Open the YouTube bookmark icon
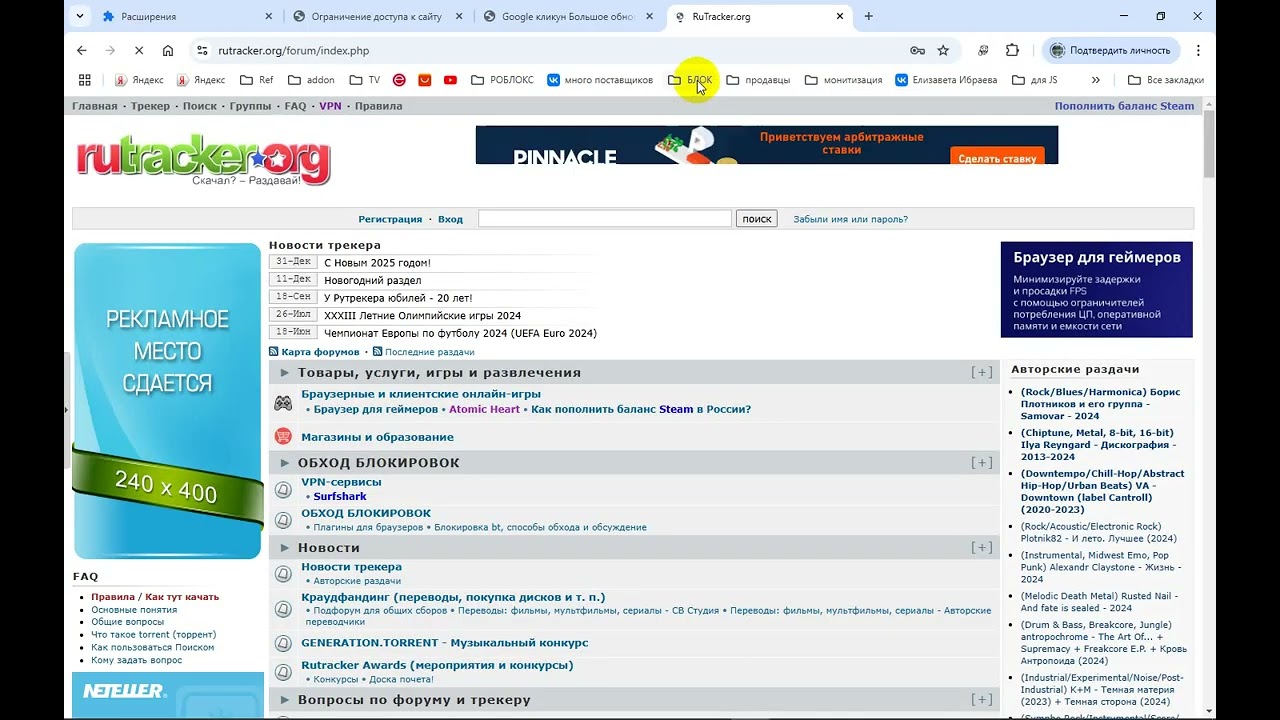Screen dimensions: 1280x720 point(450,80)
